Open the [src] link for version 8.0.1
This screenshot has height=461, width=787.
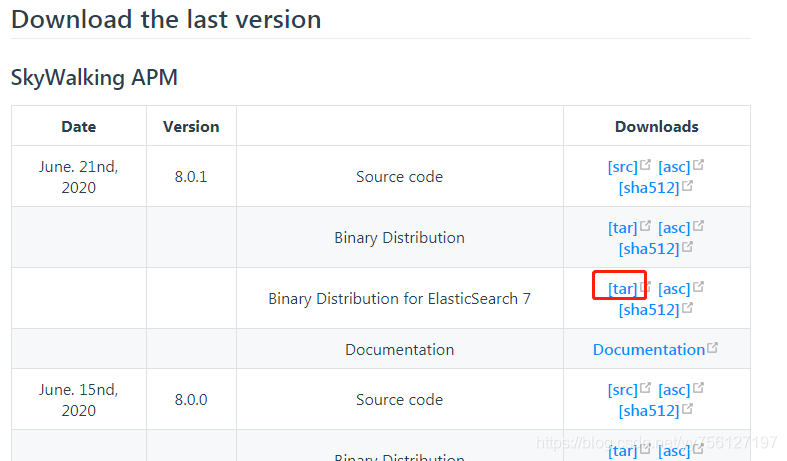click(x=622, y=166)
